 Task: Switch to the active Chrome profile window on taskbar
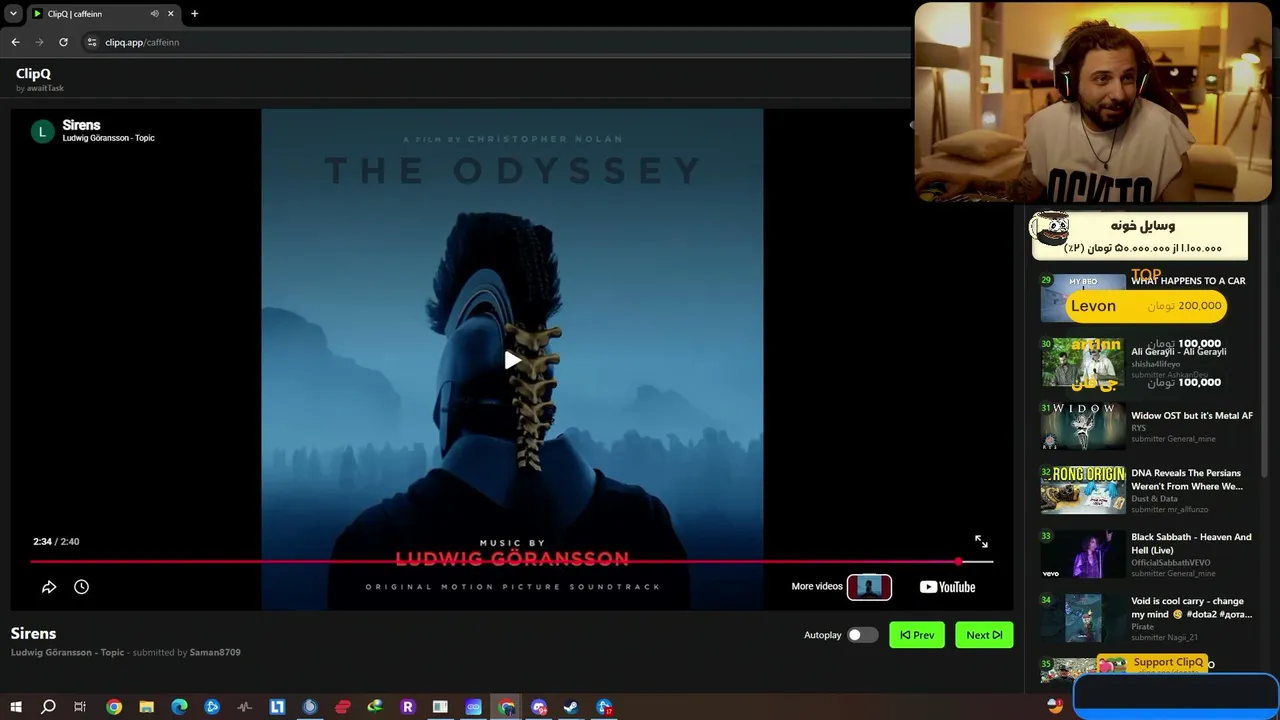(x=507, y=707)
